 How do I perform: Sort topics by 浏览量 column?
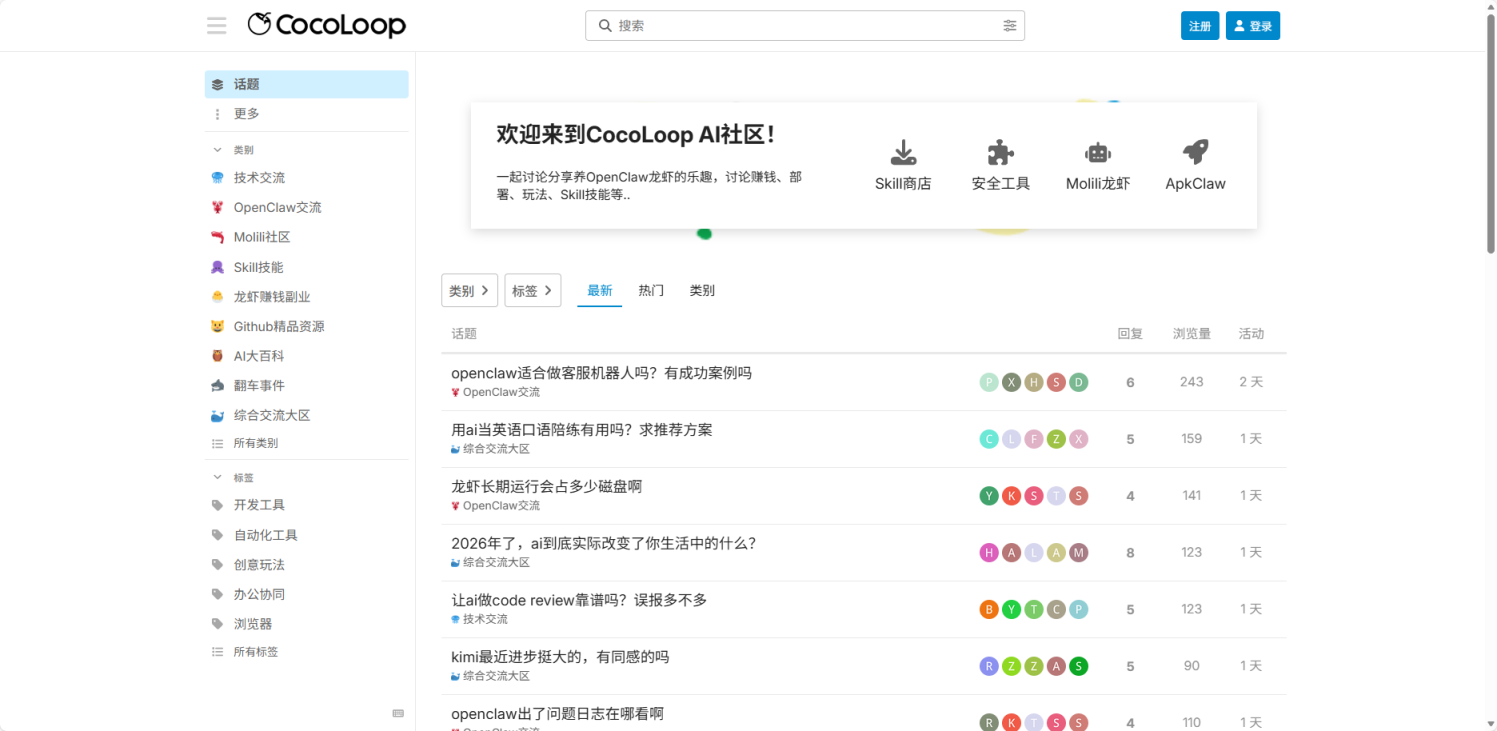pos(1191,334)
